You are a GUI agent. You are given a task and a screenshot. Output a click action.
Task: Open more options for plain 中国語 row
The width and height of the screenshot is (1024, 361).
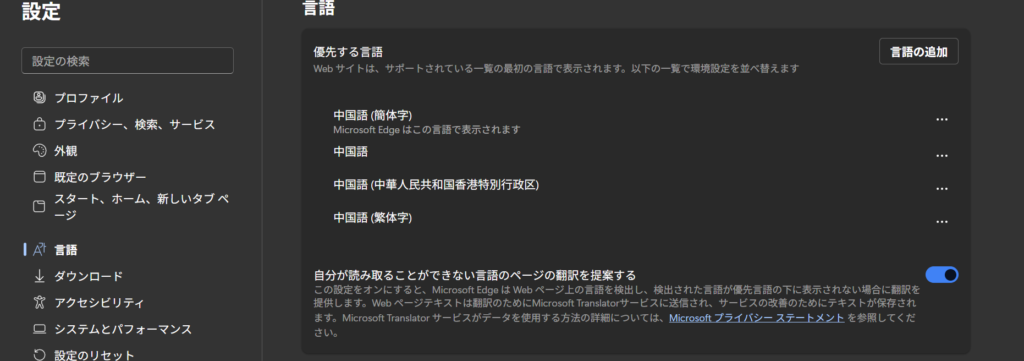pyautogui.click(x=942, y=155)
